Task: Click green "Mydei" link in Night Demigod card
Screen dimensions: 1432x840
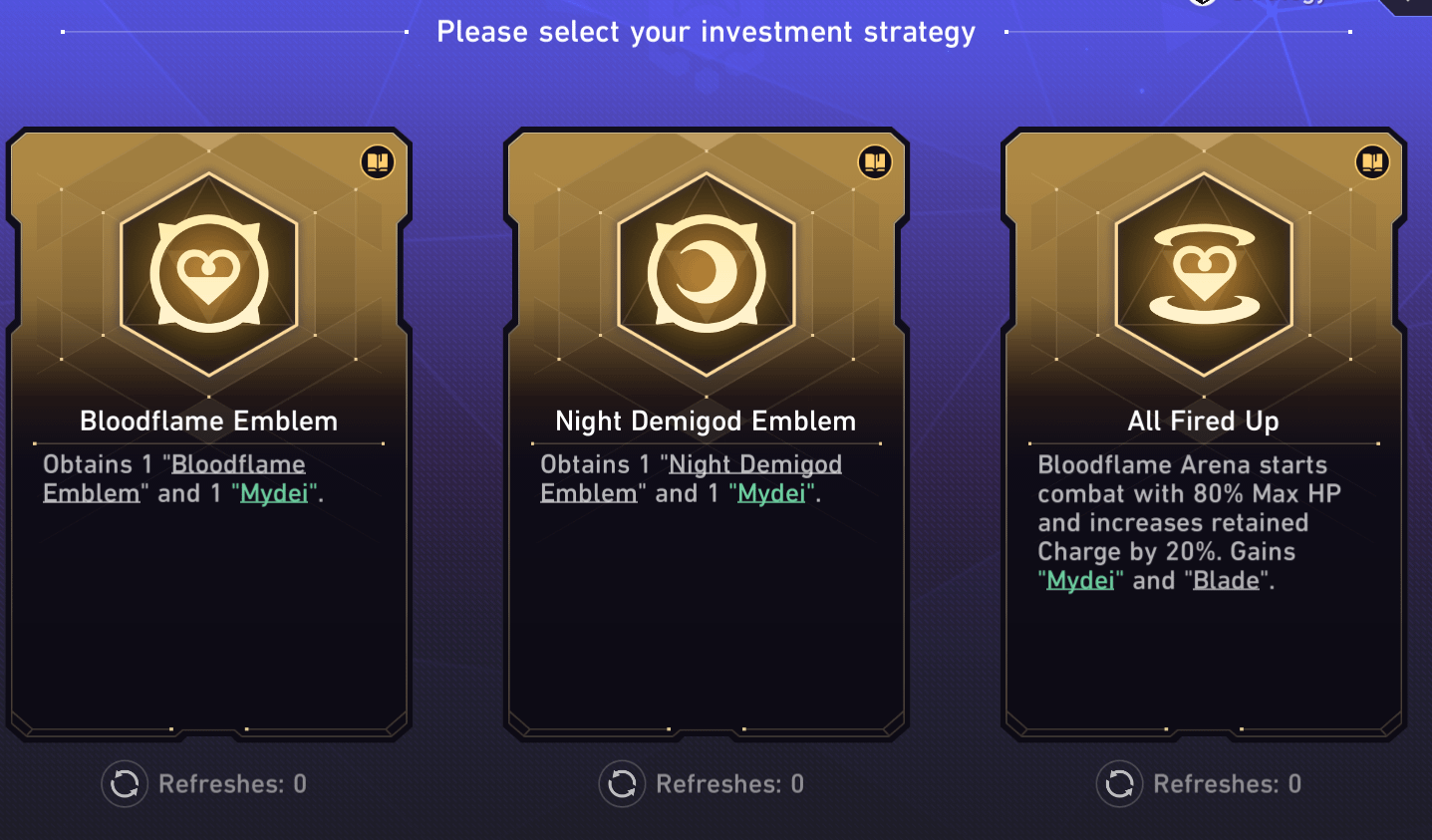Action: (x=771, y=494)
